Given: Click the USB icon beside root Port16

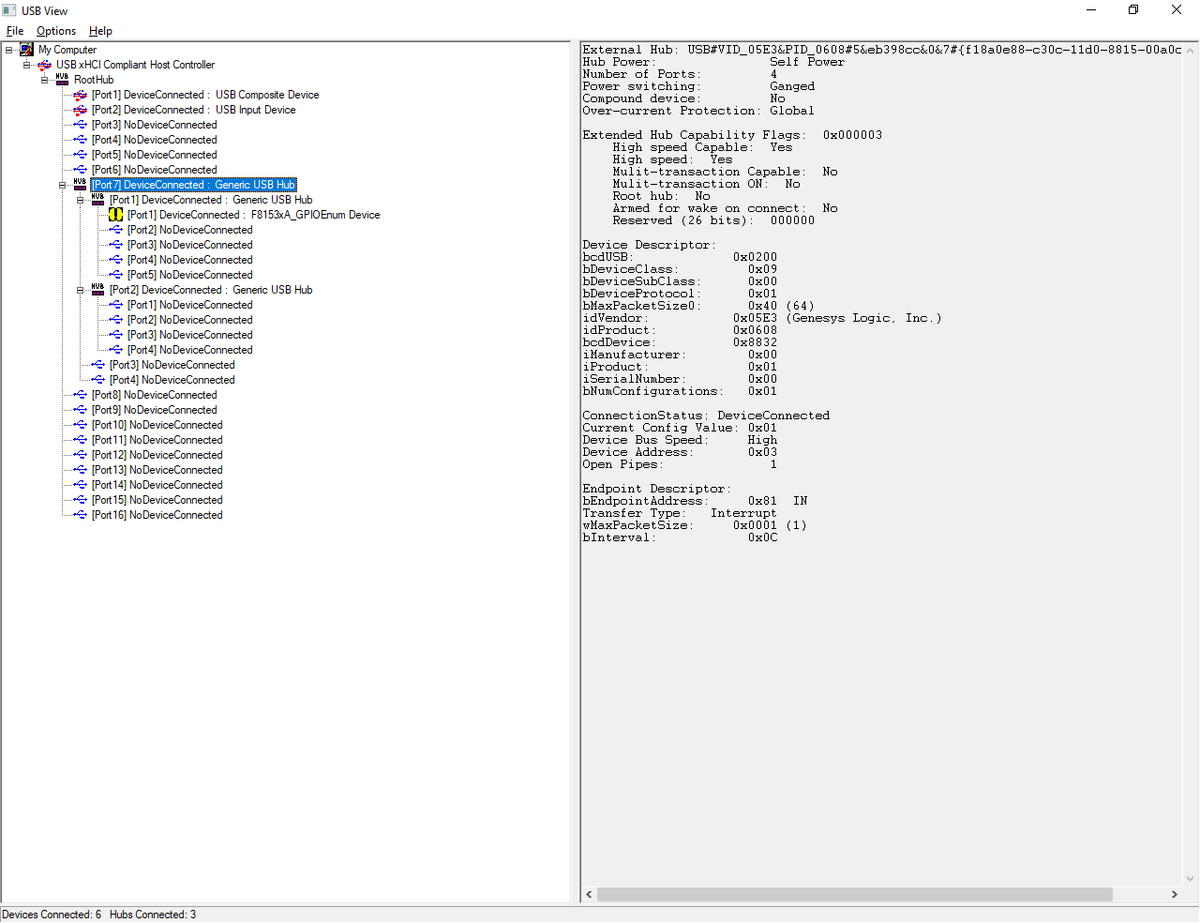Looking at the screenshot, I should 81,514.
